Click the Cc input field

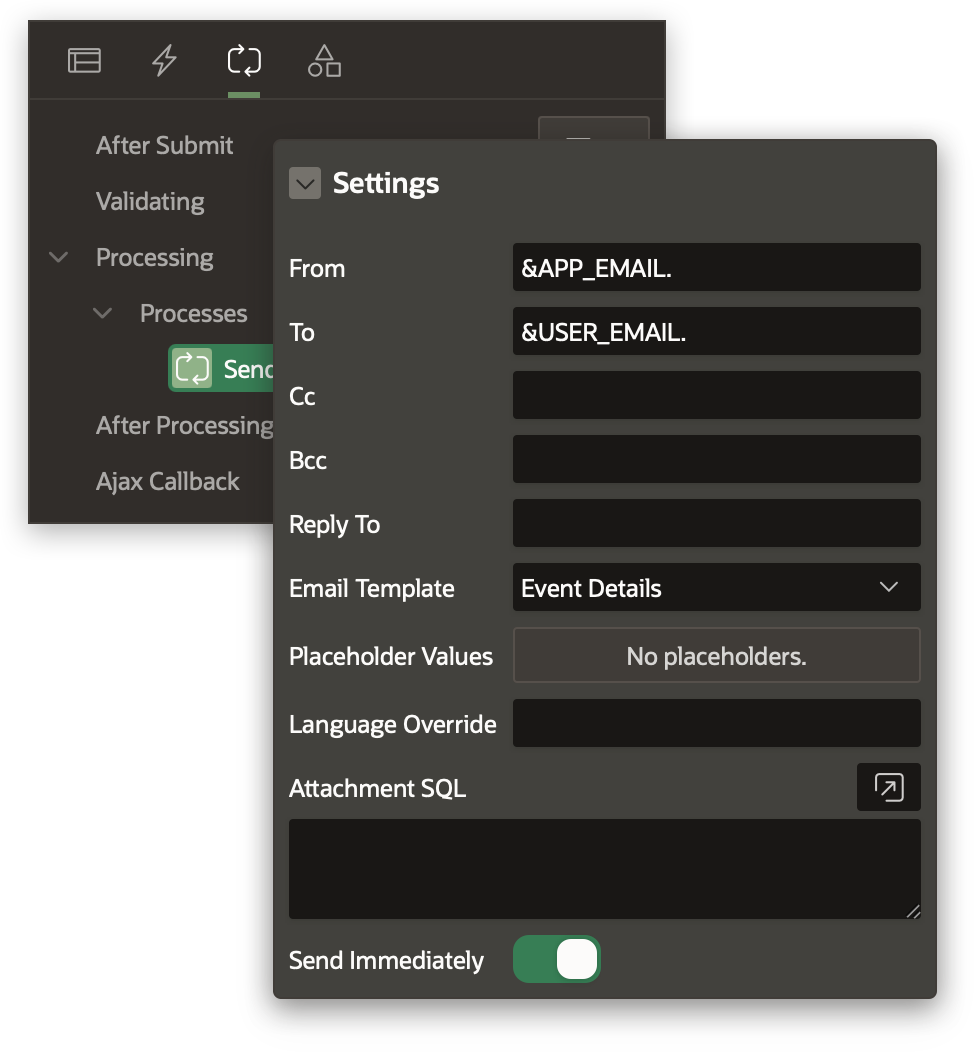coord(716,396)
